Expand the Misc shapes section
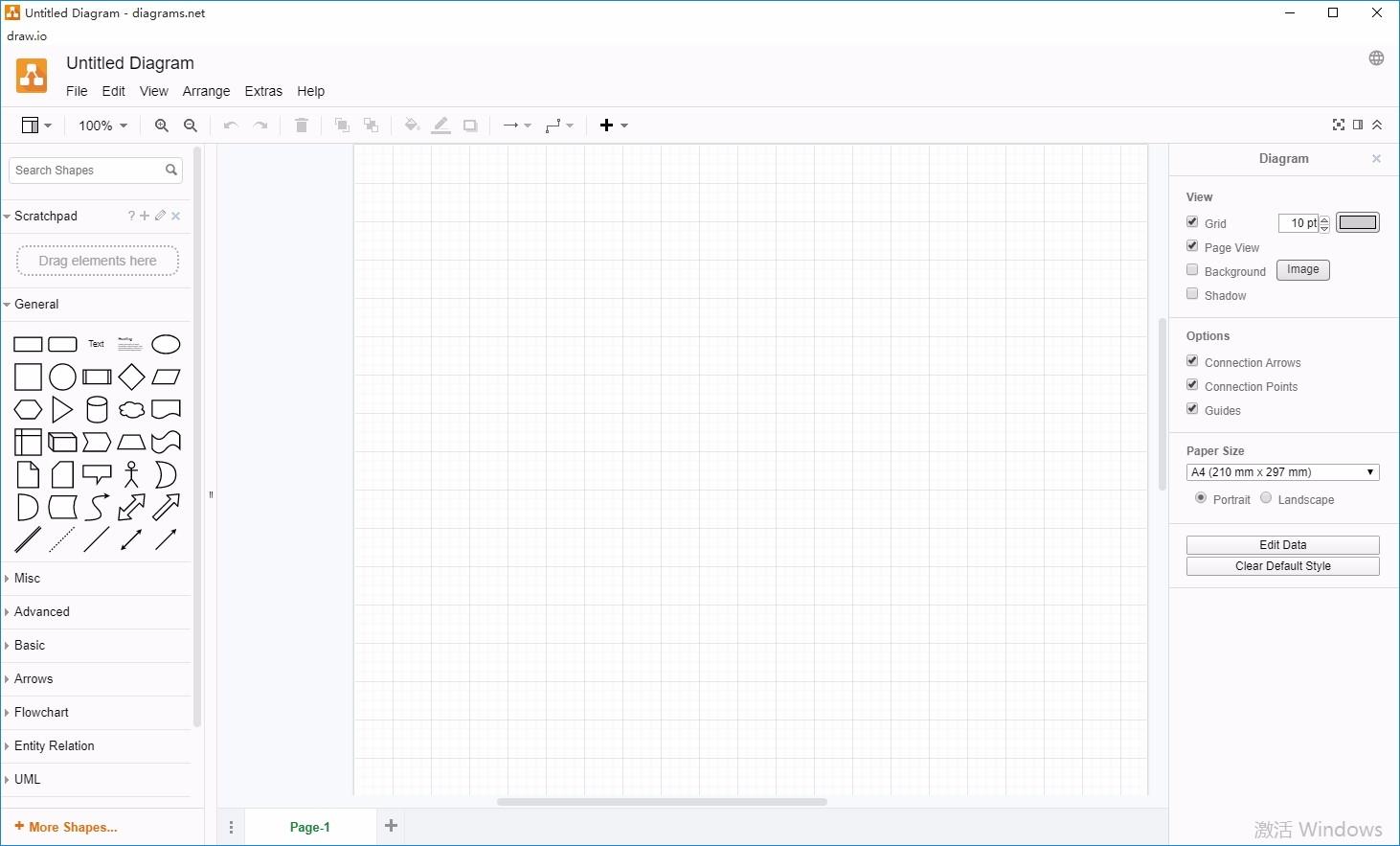 [x=96, y=579]
